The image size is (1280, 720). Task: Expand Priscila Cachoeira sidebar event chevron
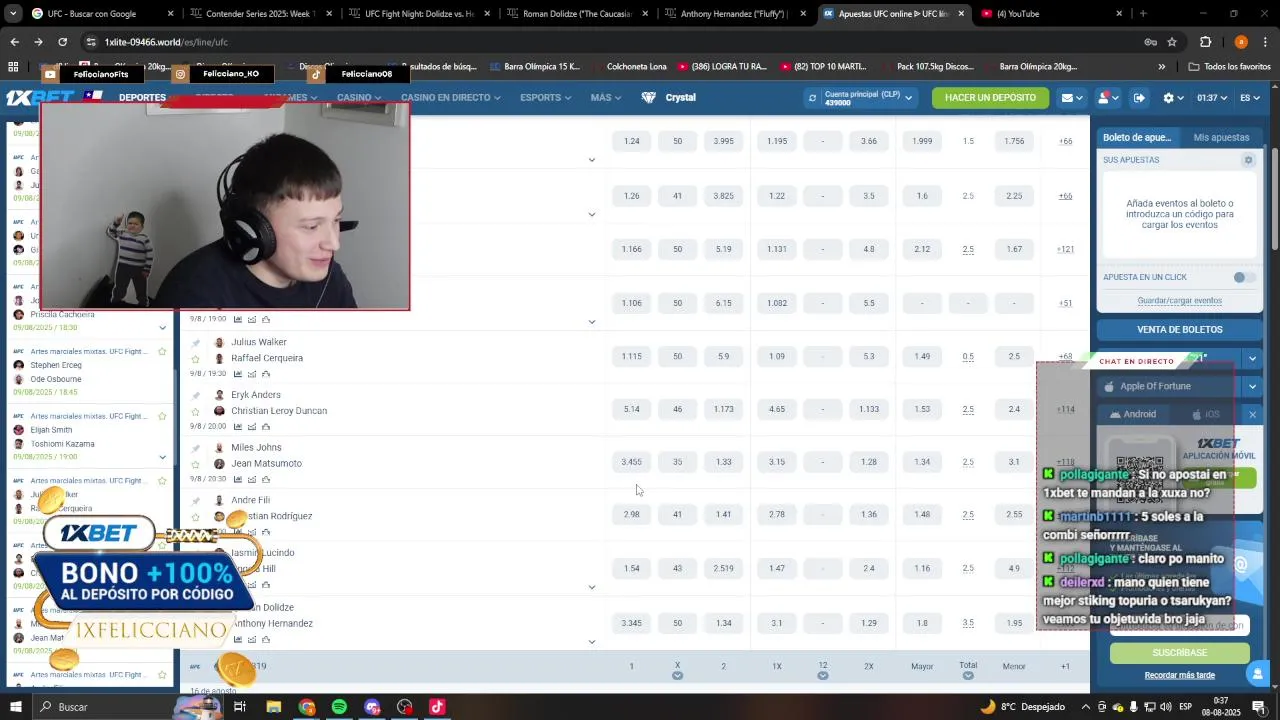(162, 327)
